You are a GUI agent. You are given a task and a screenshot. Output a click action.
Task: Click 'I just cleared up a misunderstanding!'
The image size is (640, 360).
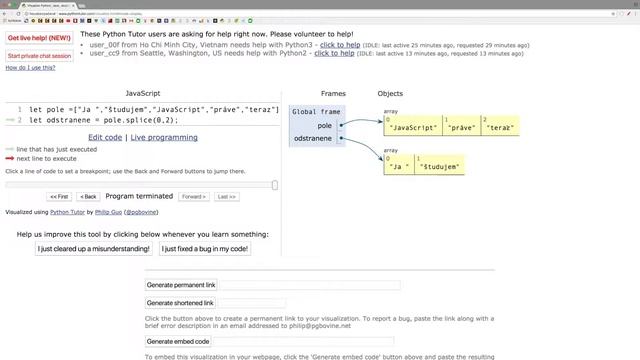(x=93, y=249)
